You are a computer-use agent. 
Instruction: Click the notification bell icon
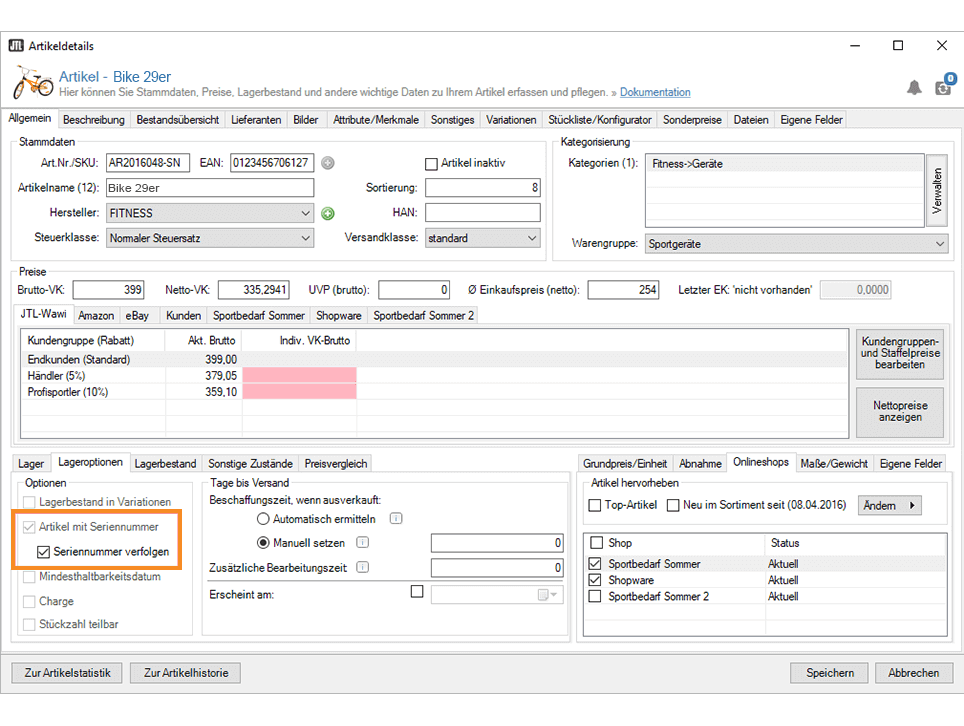pos(914,88)
